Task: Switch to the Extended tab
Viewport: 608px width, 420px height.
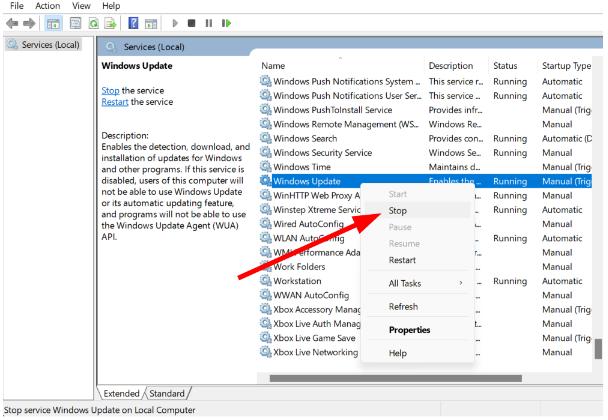Action: point(121,393)
